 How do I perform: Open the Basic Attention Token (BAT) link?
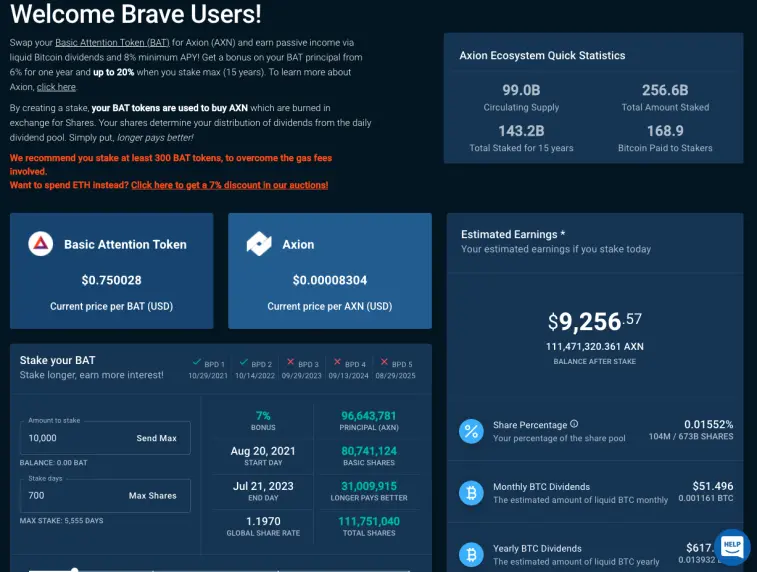point(112,42)
